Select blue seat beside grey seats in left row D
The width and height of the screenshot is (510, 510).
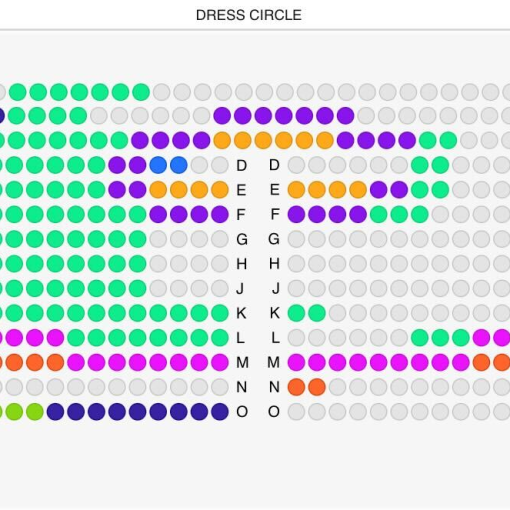pos(179,165)
